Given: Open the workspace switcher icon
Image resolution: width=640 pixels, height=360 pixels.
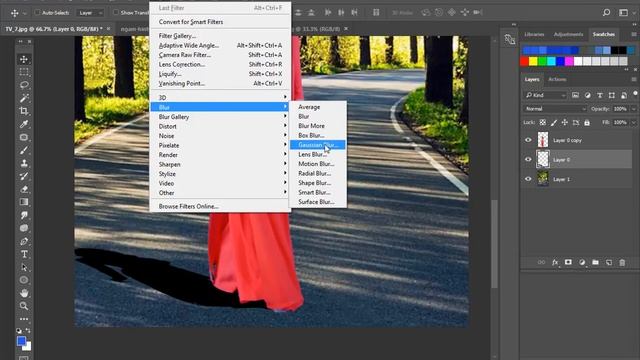Looking at the screenshot, I should pos(623,13).
